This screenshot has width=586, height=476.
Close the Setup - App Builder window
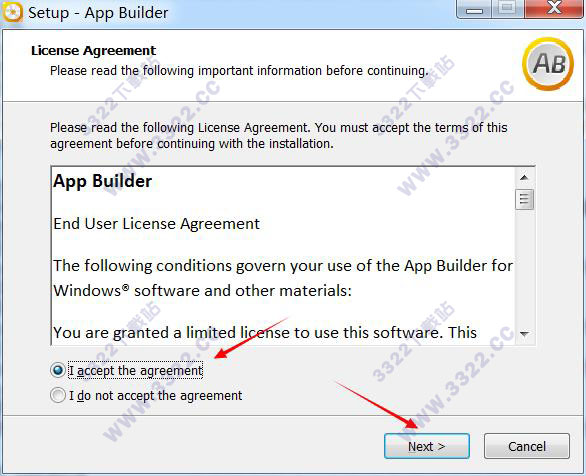tap(554, 9)
